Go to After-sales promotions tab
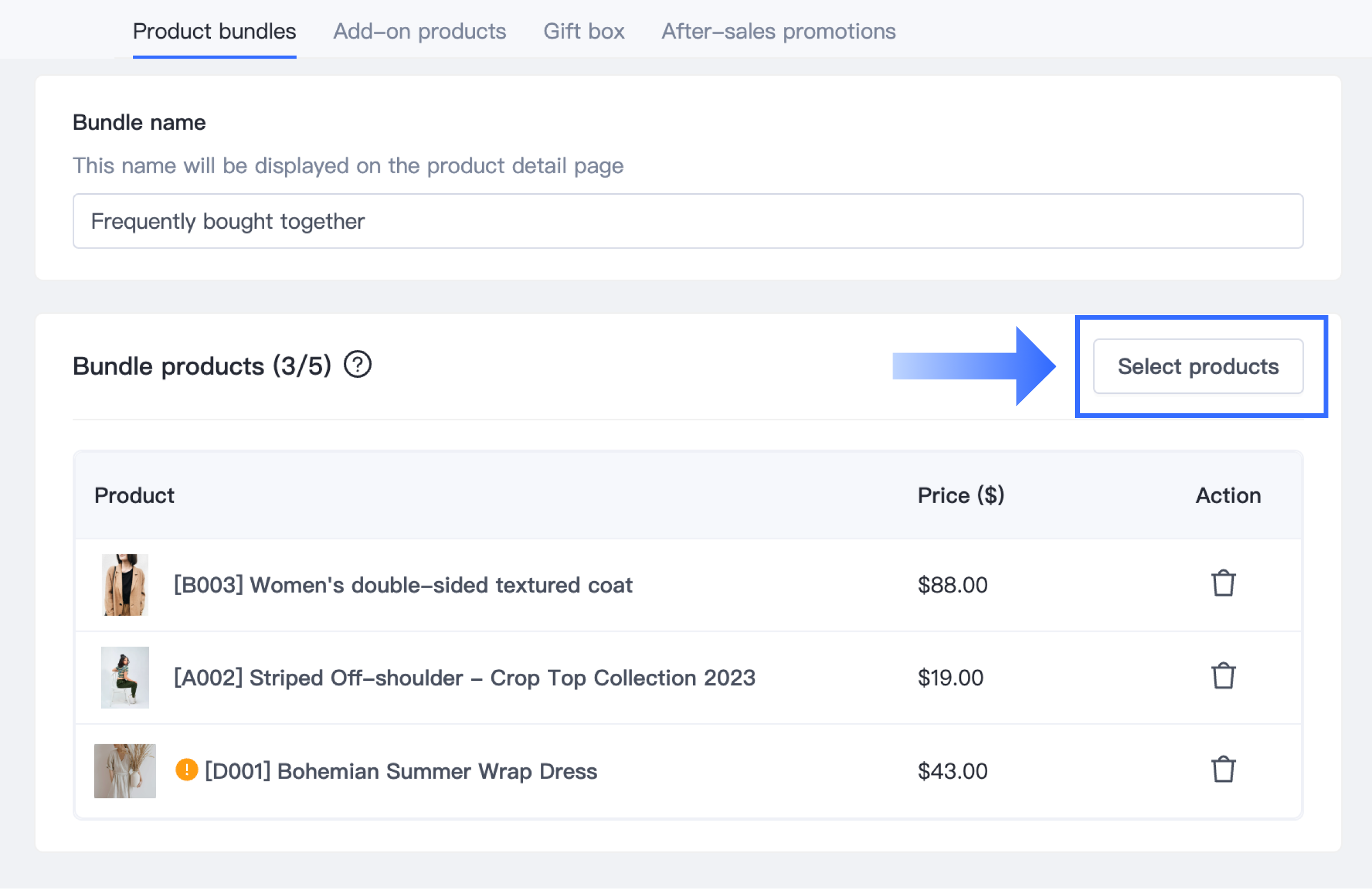Viewport: 1372px width, 889px height. 778,31
